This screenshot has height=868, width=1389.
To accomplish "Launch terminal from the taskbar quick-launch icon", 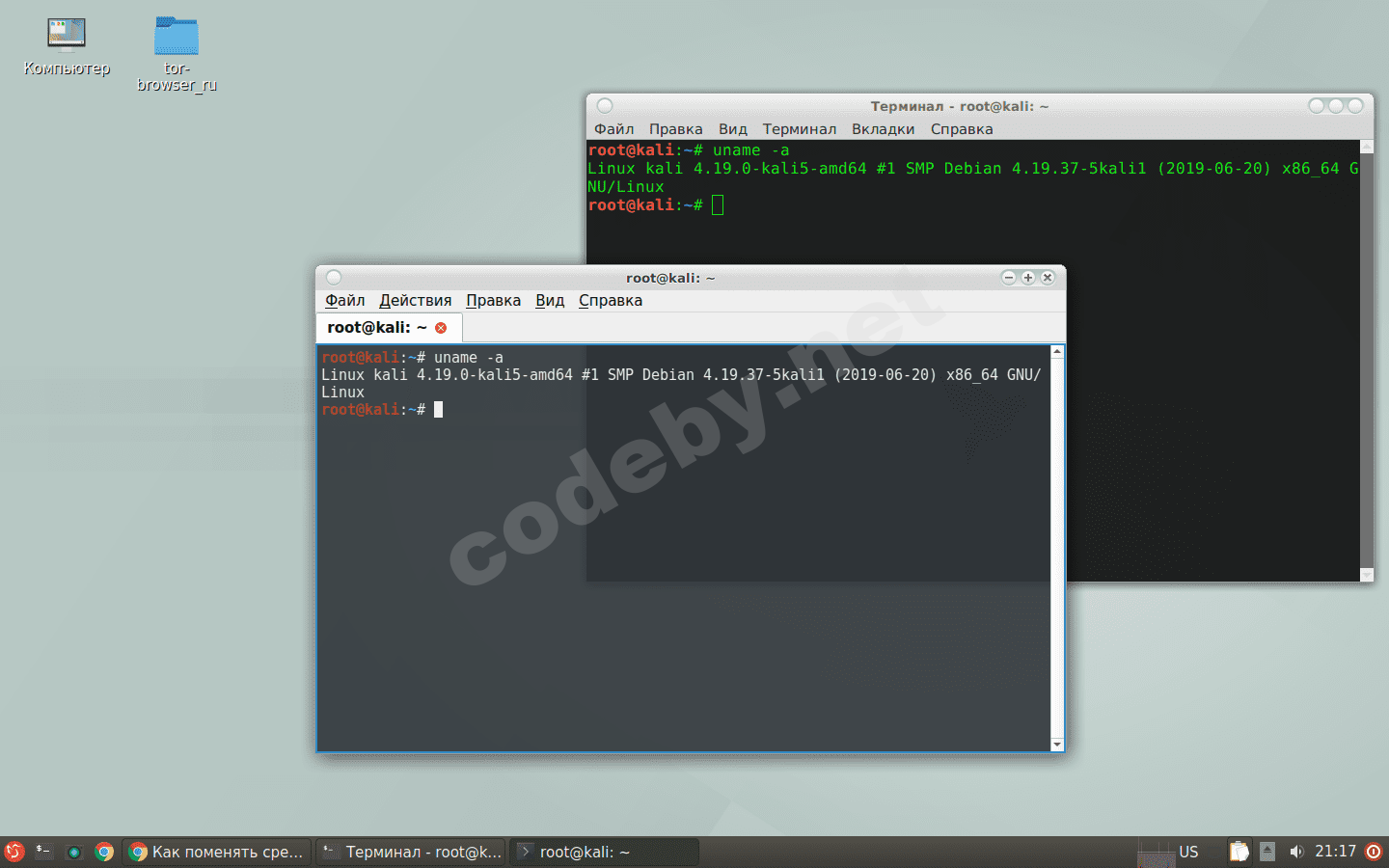I will pyautogui.click(x=43, y=852).
